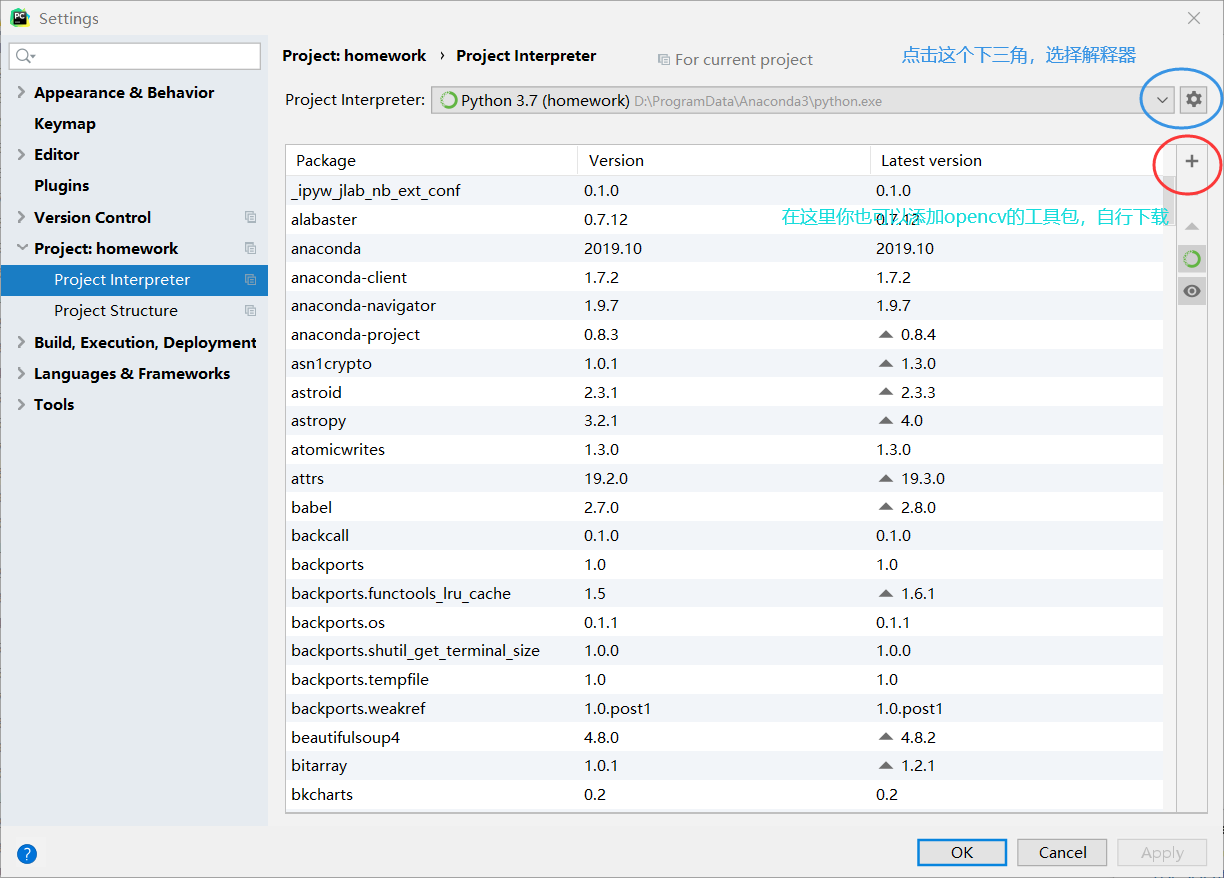Click the project-scope icon beside Project Interpreter
This screenshot has width=1224, height=878.
(x=250, y=280)
